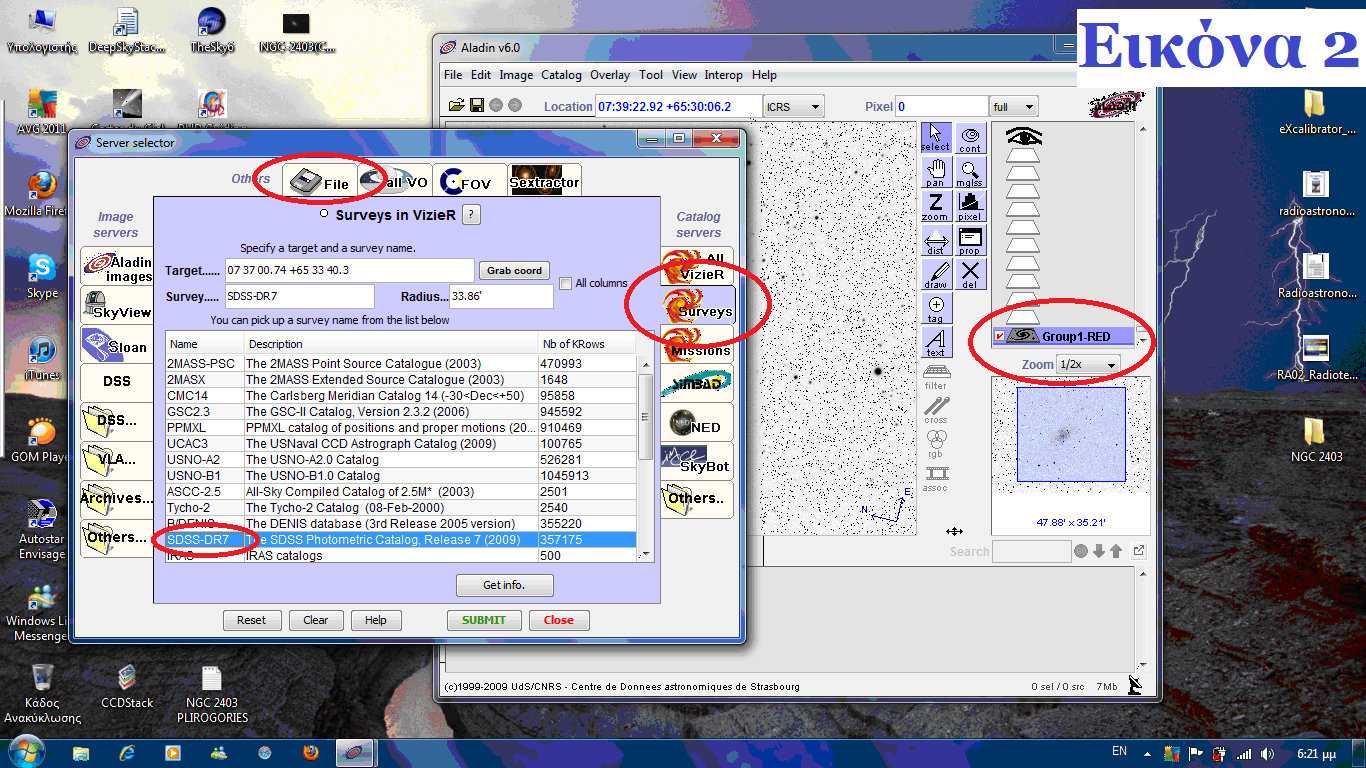The height and width of the screenshot is (768, 1366).
Task: Expand the VLA... server folder
Action: pos(118,460)
